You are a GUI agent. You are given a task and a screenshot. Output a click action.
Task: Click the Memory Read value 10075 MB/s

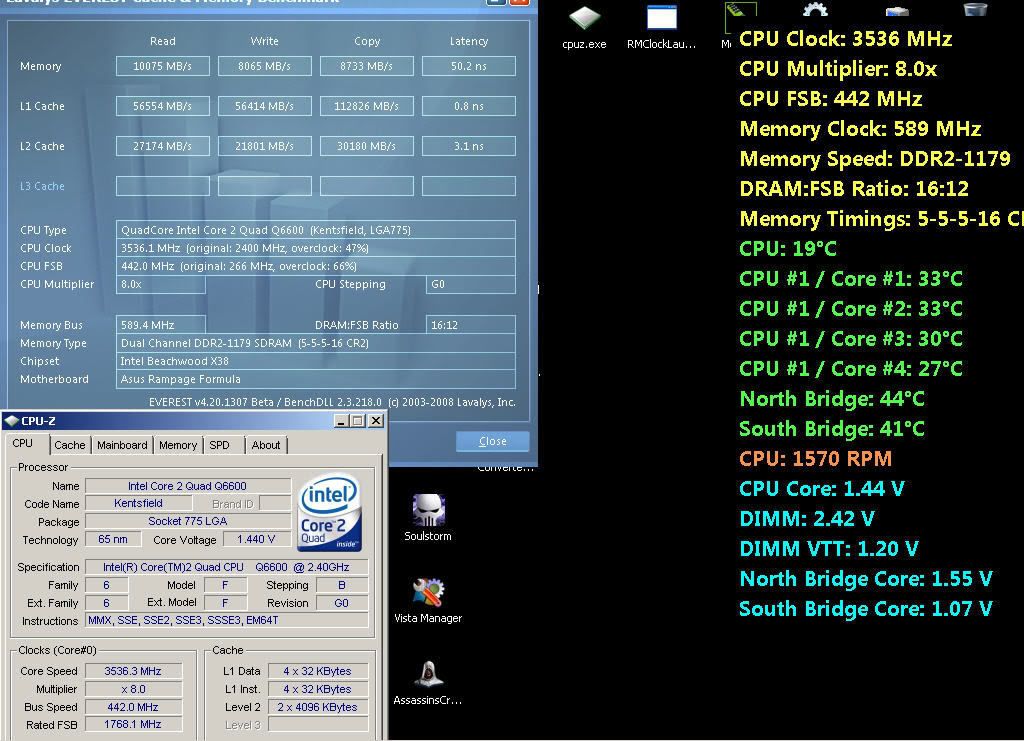163,66
